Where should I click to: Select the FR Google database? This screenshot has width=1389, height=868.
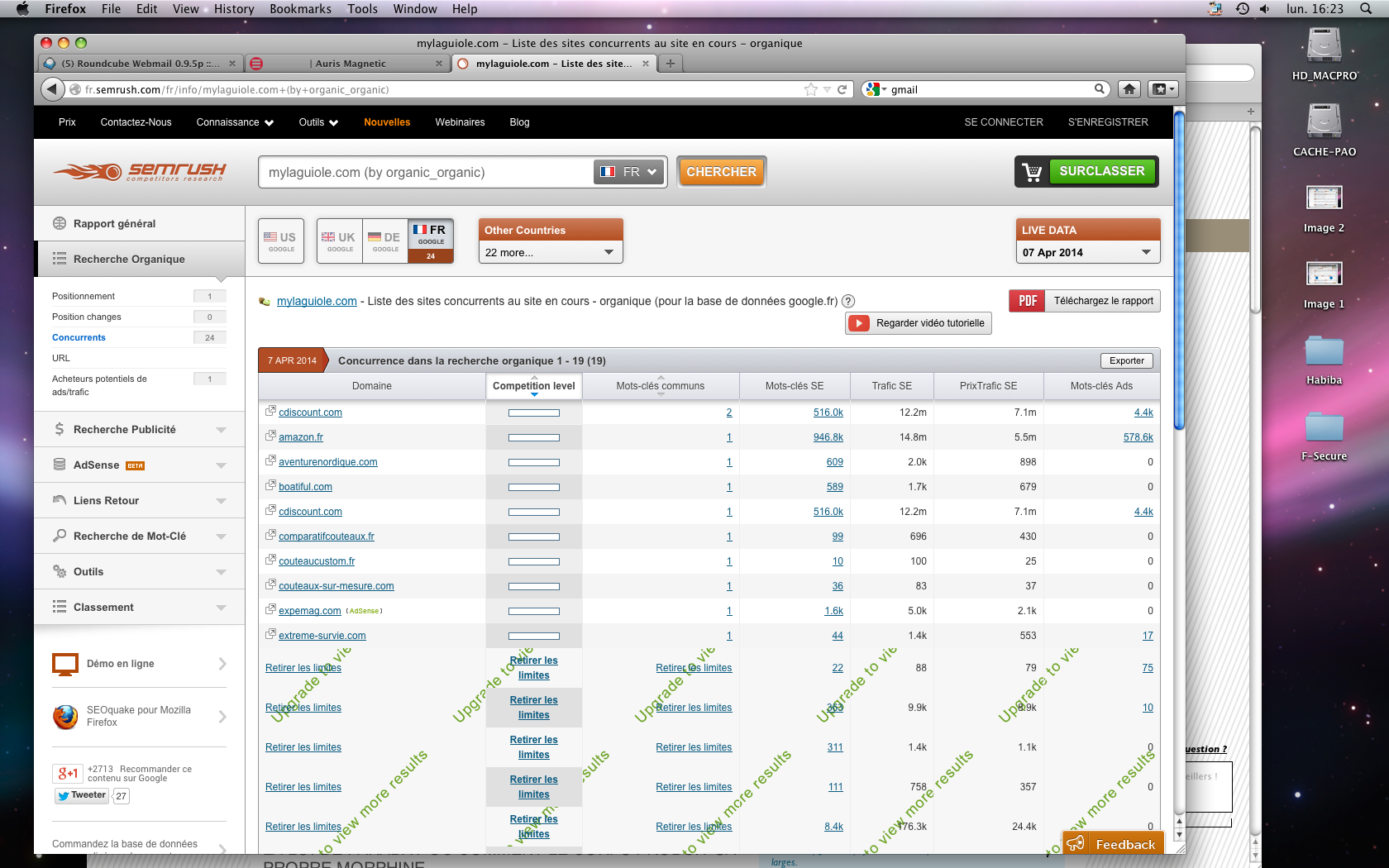pos(431,241)
